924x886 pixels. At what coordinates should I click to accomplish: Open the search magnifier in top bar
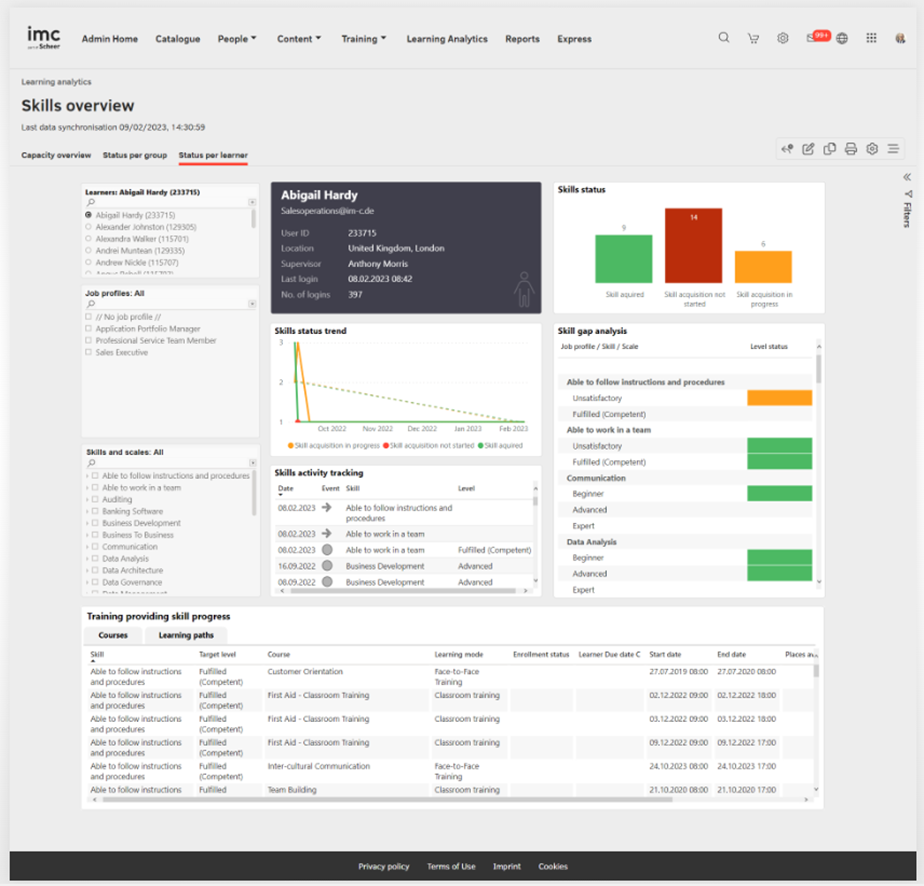click(724, 38)
